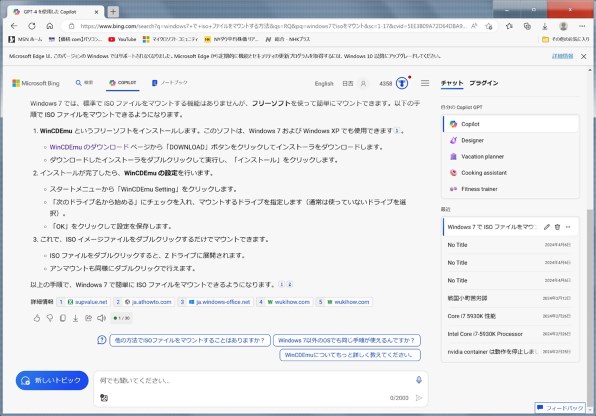Viewport: 596px width, 416px height.
Task: Add an image with the image search icon
Action: 104,398
